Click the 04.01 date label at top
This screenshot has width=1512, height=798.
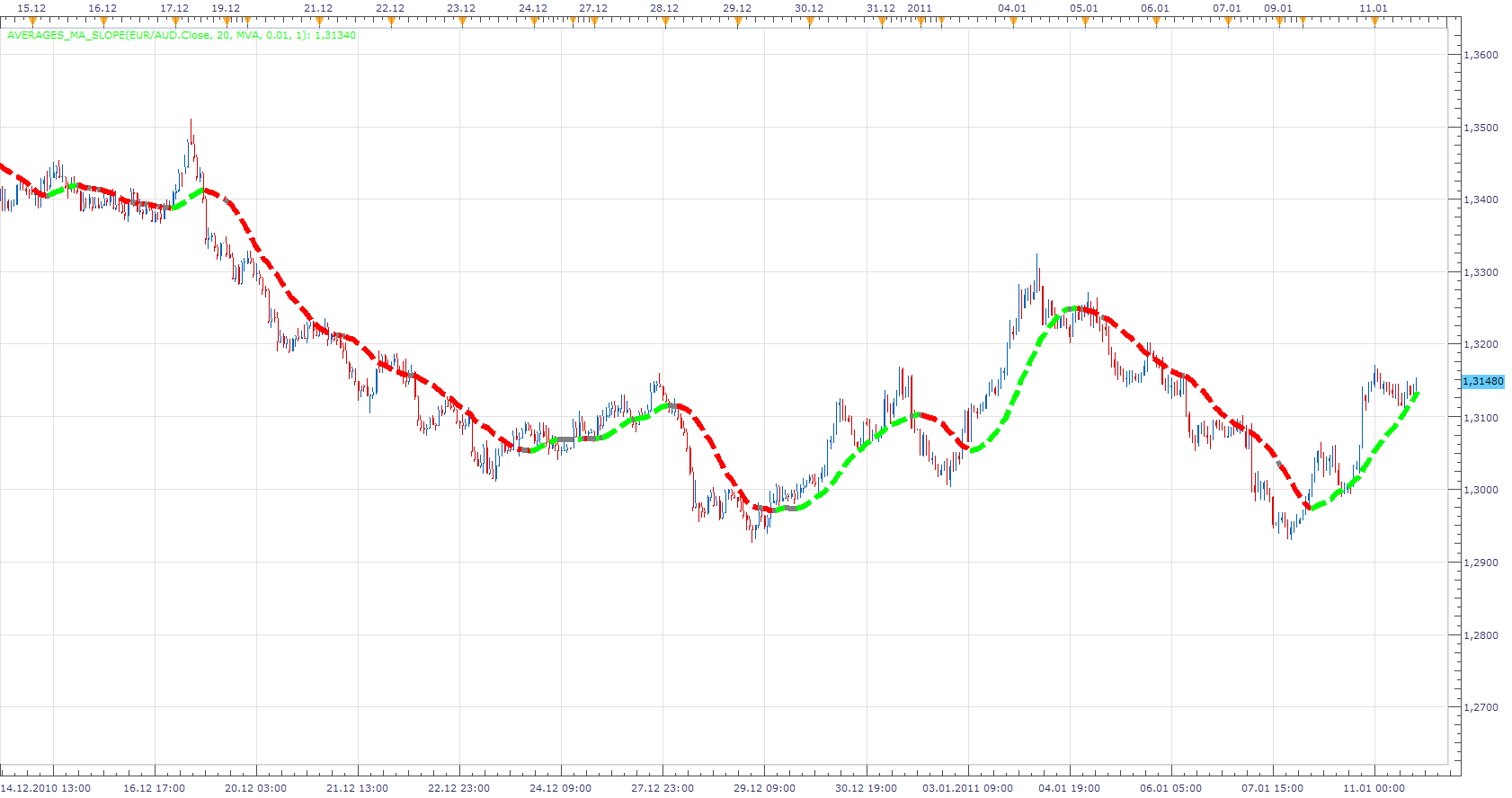1012,8
